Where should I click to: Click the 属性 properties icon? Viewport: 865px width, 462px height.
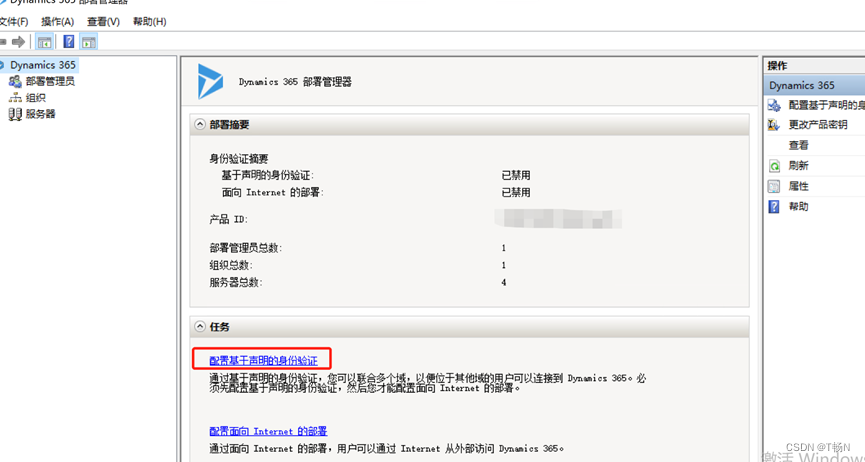click(775, 186)
